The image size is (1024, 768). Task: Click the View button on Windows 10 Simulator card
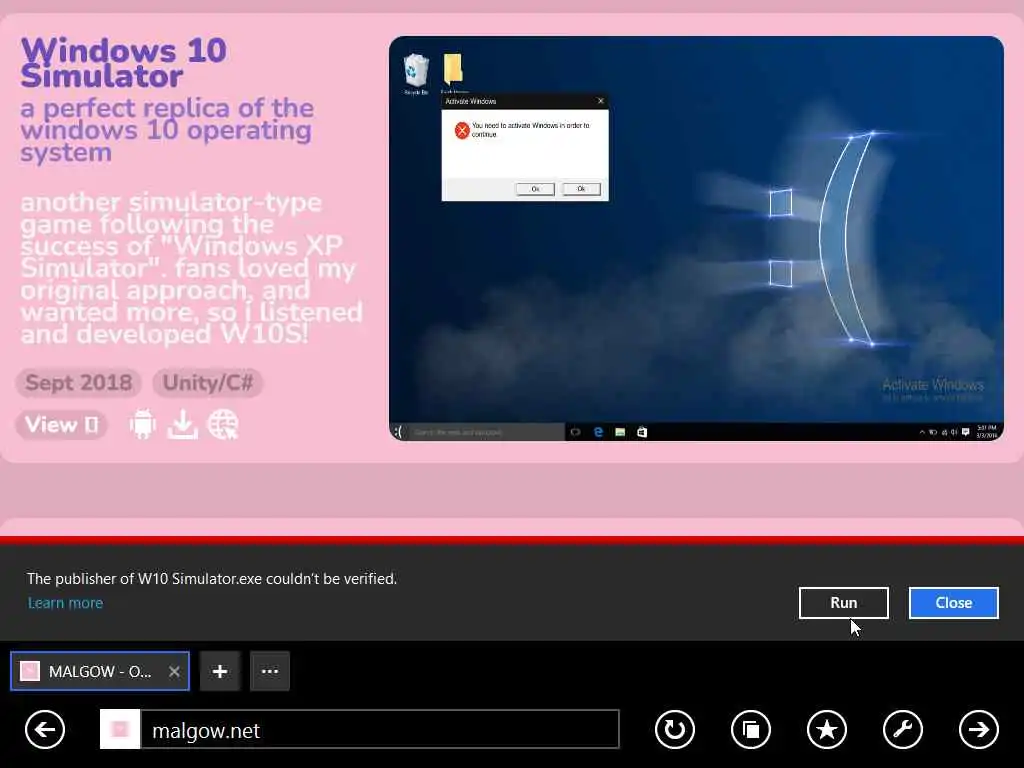tap(62, 425)
